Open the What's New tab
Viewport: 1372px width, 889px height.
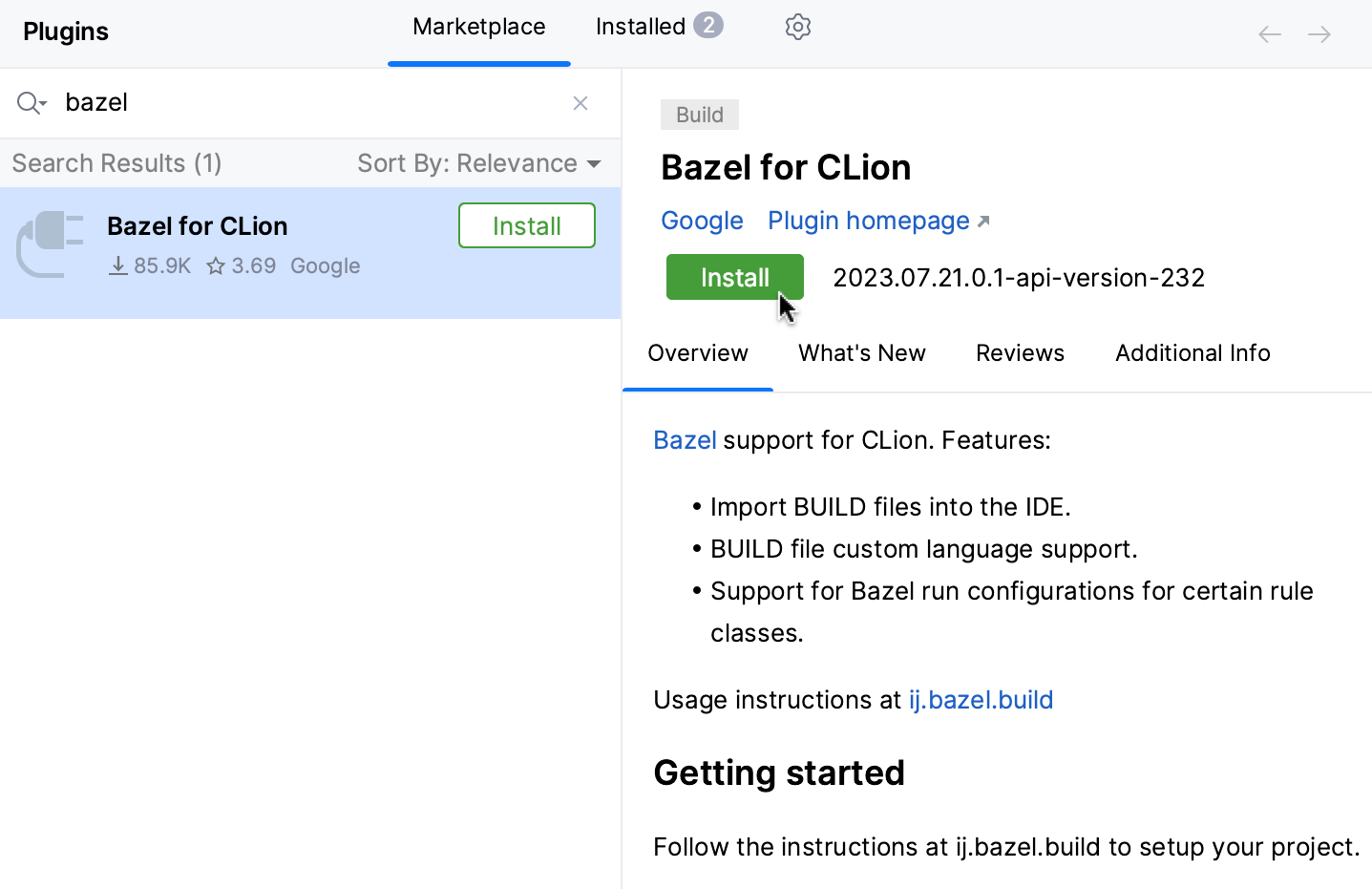point(862,352)
